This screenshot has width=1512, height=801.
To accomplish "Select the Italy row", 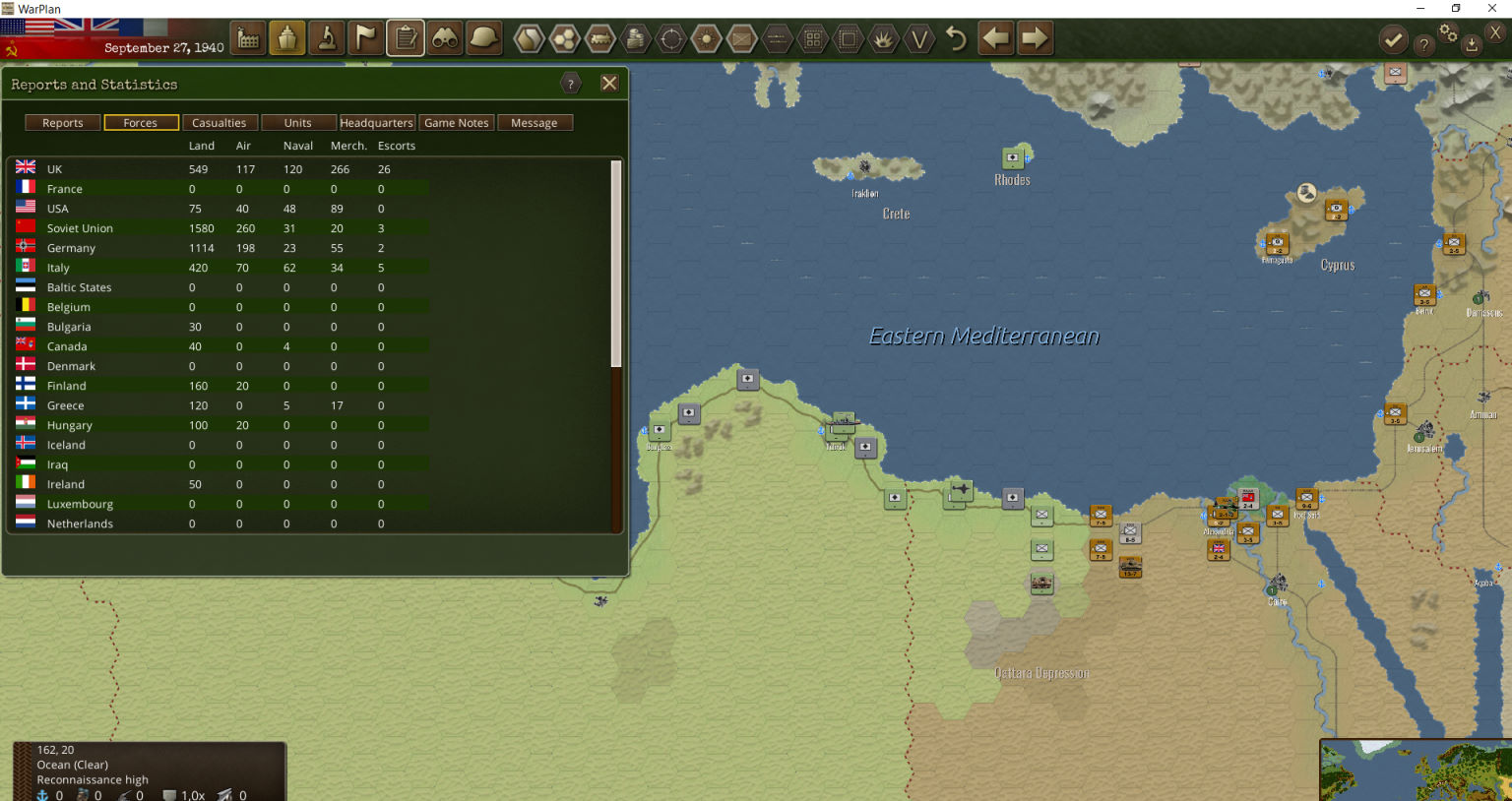I will 221,268.
